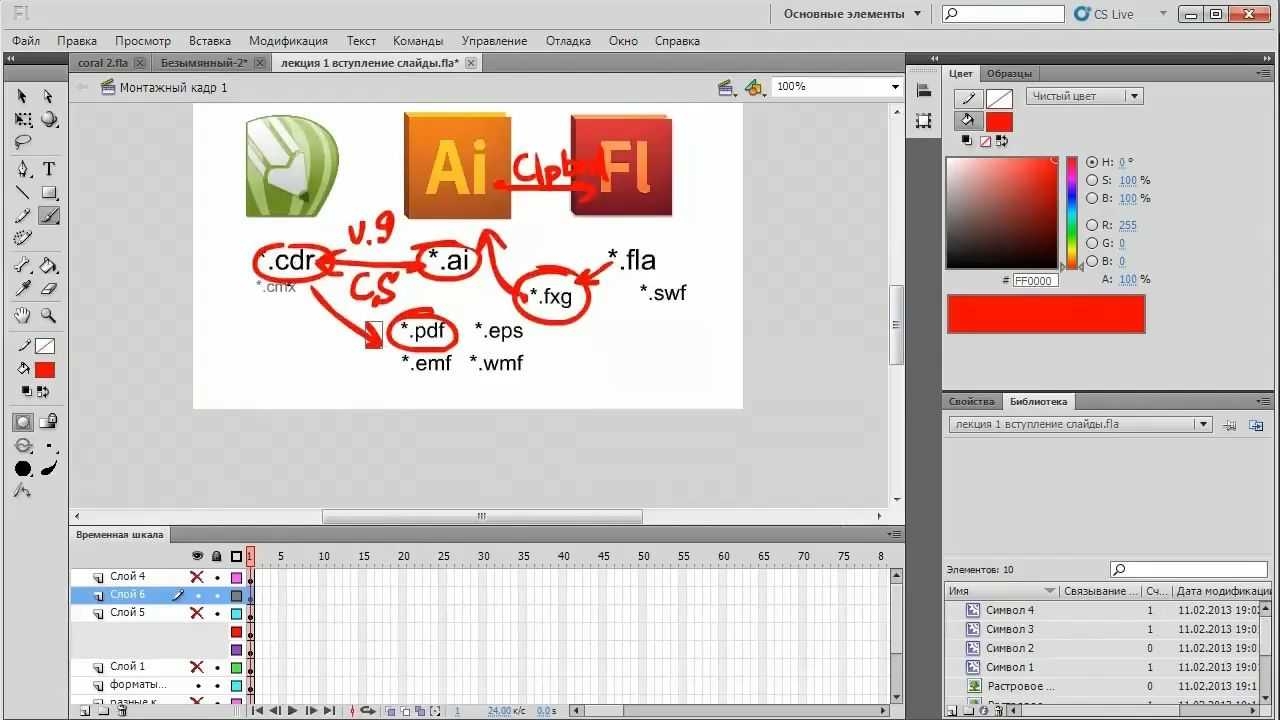This screenshot has height=720, width=1280.
Task: Create a new layer in the timeline
Action: pyautogui.click(x=85, y=711)
